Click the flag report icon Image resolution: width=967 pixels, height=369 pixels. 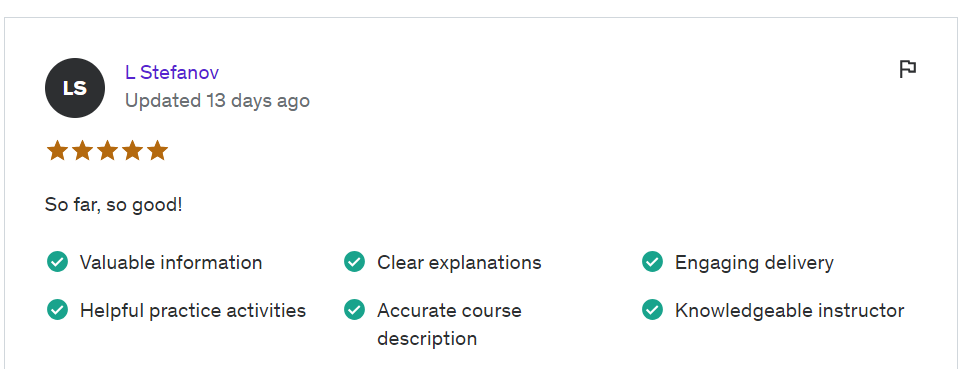907,69
